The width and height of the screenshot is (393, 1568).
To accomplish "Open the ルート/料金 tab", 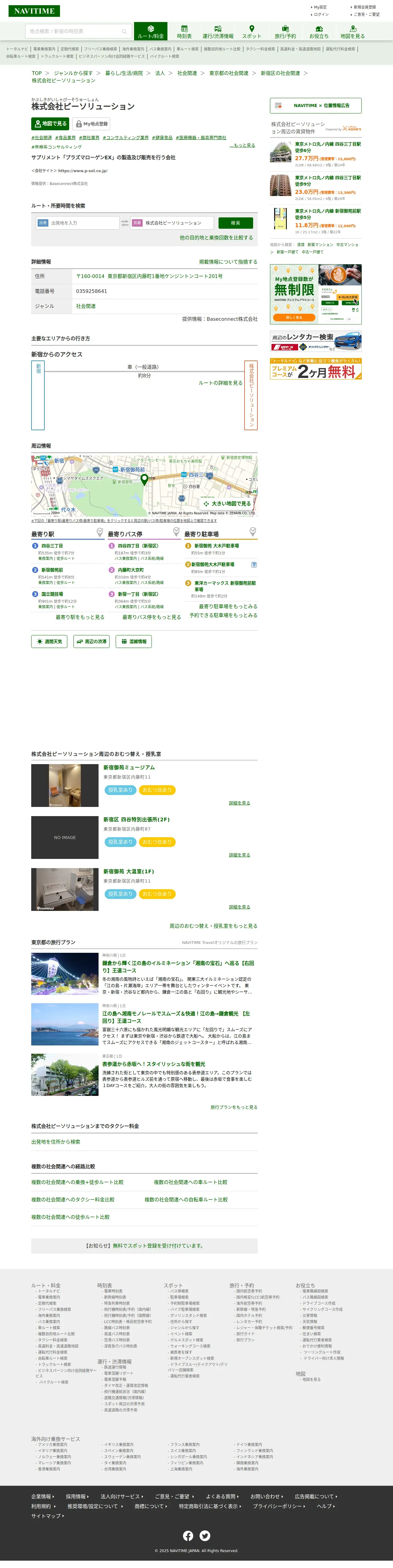I will pos(151,32).
